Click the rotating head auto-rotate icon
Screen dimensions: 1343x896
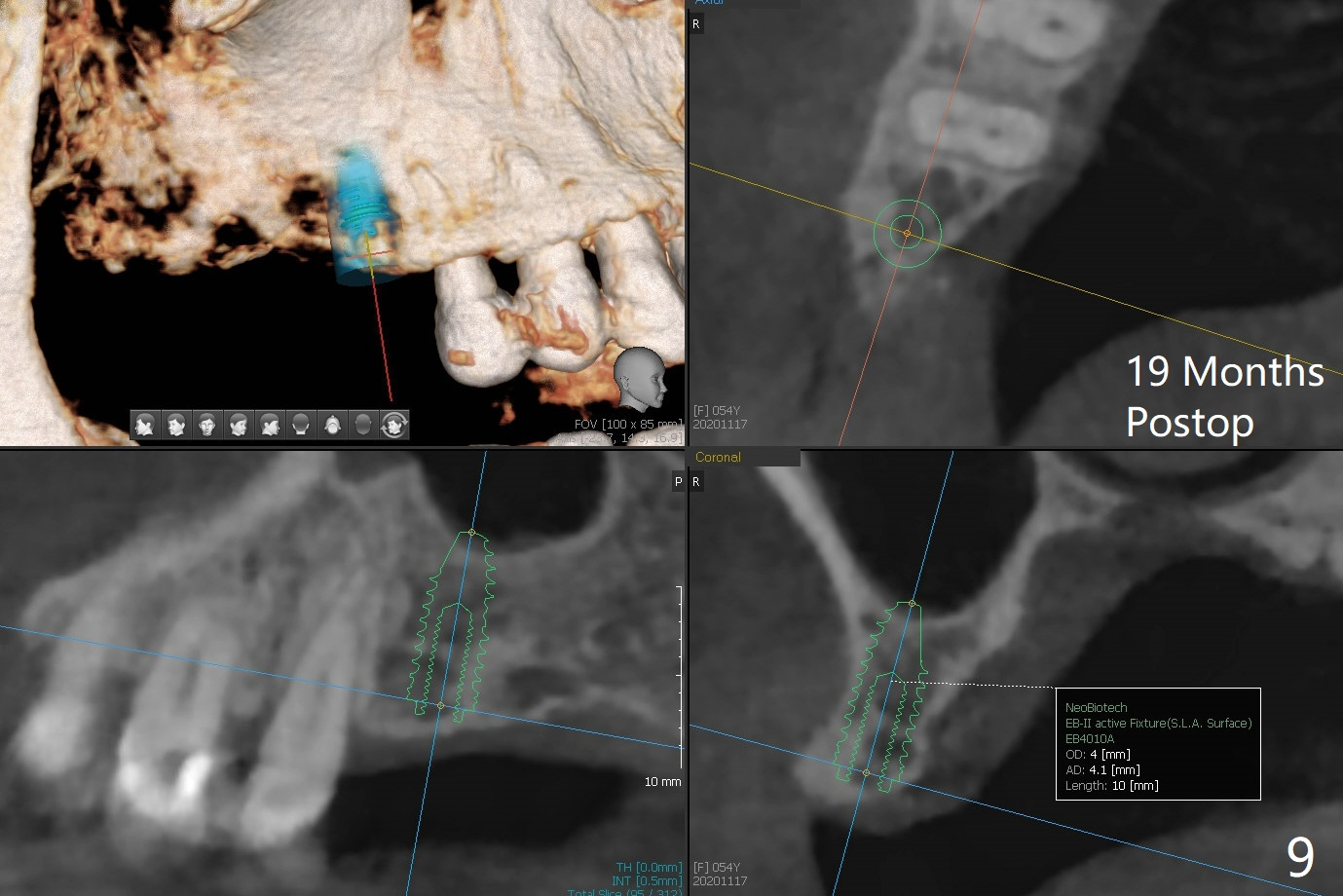(x=394, y=425)
